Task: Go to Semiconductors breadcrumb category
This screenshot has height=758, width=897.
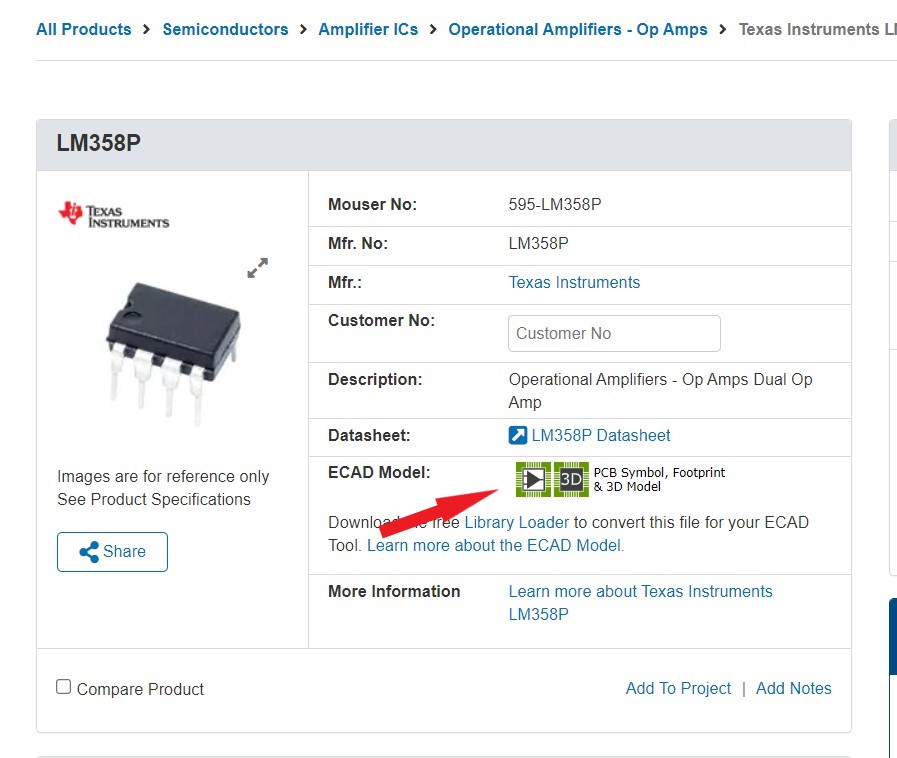Action: (225, 29)
